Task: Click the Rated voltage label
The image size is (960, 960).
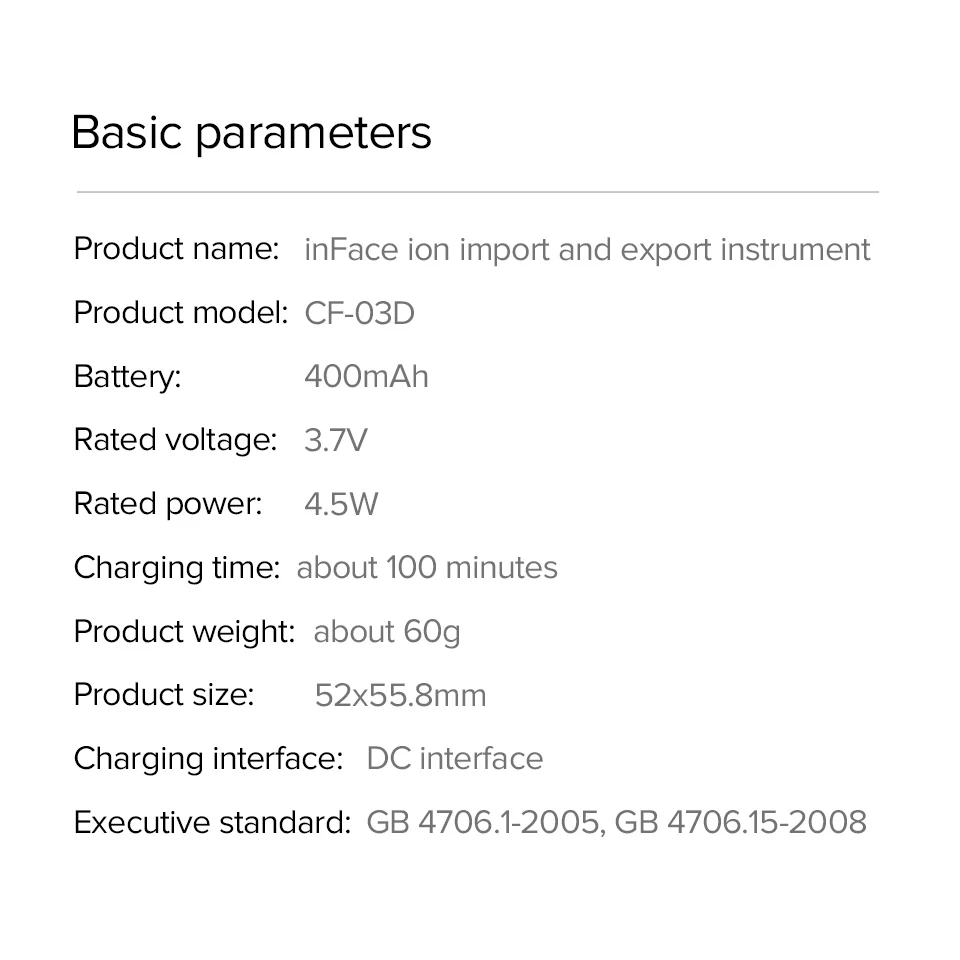Action: (175, 441)
